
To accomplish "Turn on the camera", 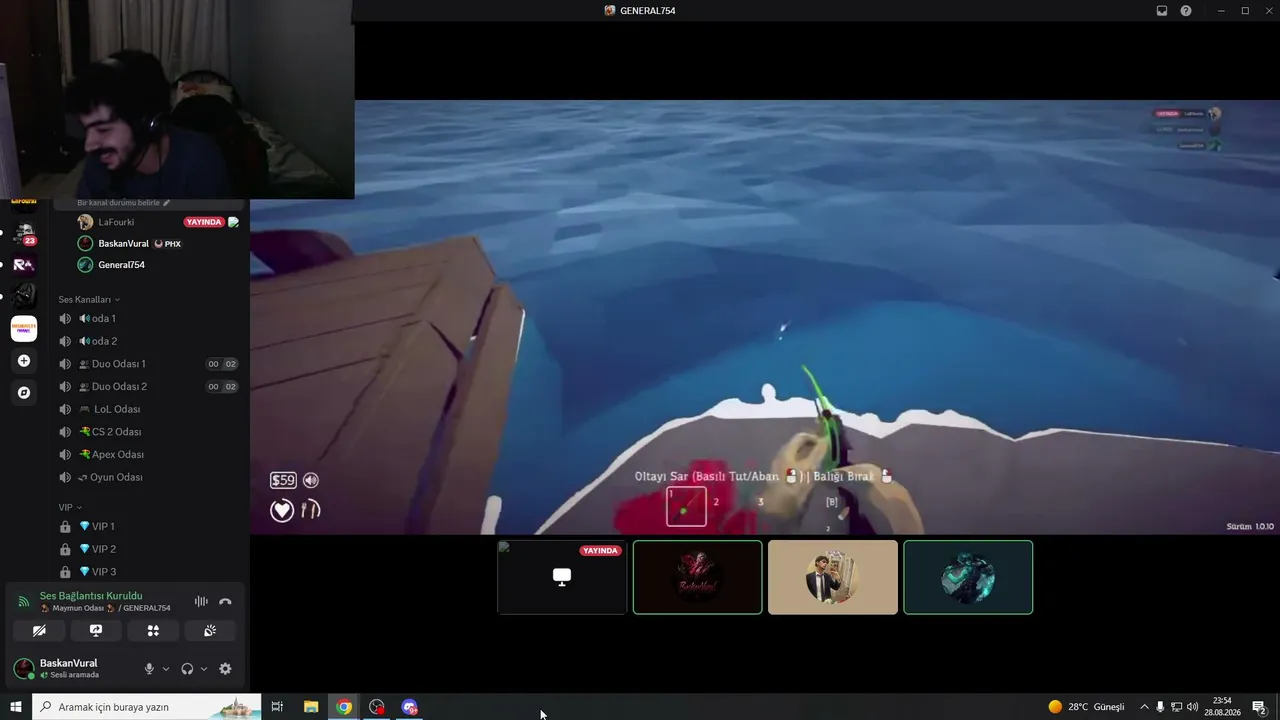I will (39, 631).
